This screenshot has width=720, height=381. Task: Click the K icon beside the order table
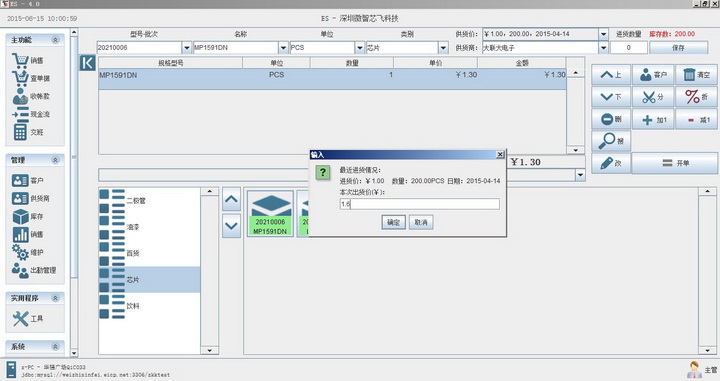pyautogui.click(x=87, y=63)
